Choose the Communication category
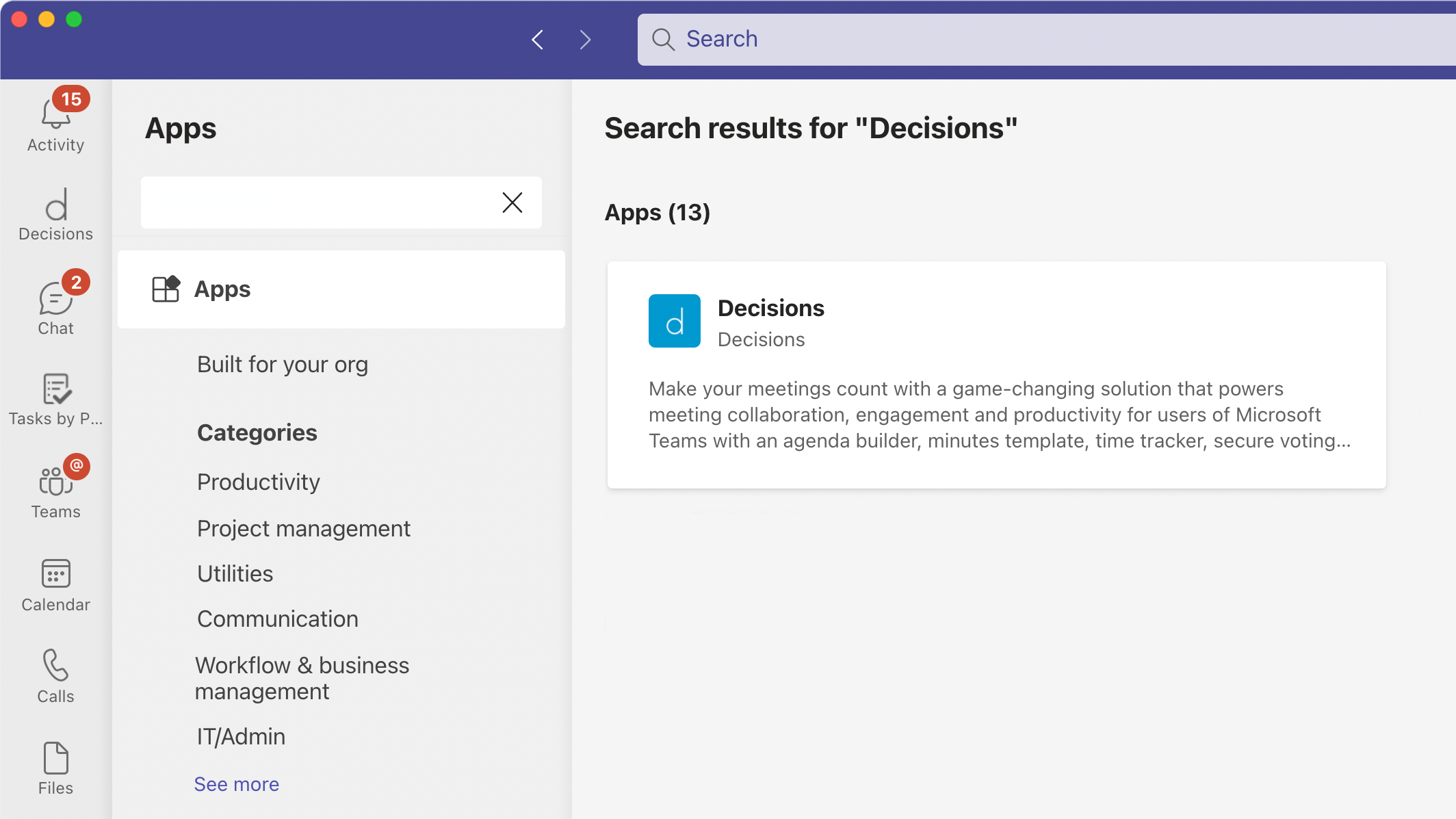The height and width of the screenshot is (819, 1456). [x=278, y=619]
